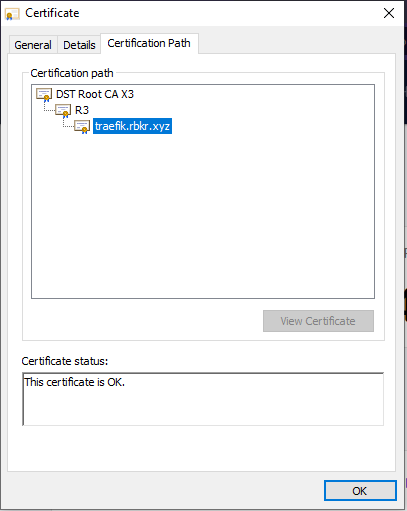Select the traefik.rbkr.xyz leaf certificate entry
This screenshot has height=511, width=407.
point(132,126)
